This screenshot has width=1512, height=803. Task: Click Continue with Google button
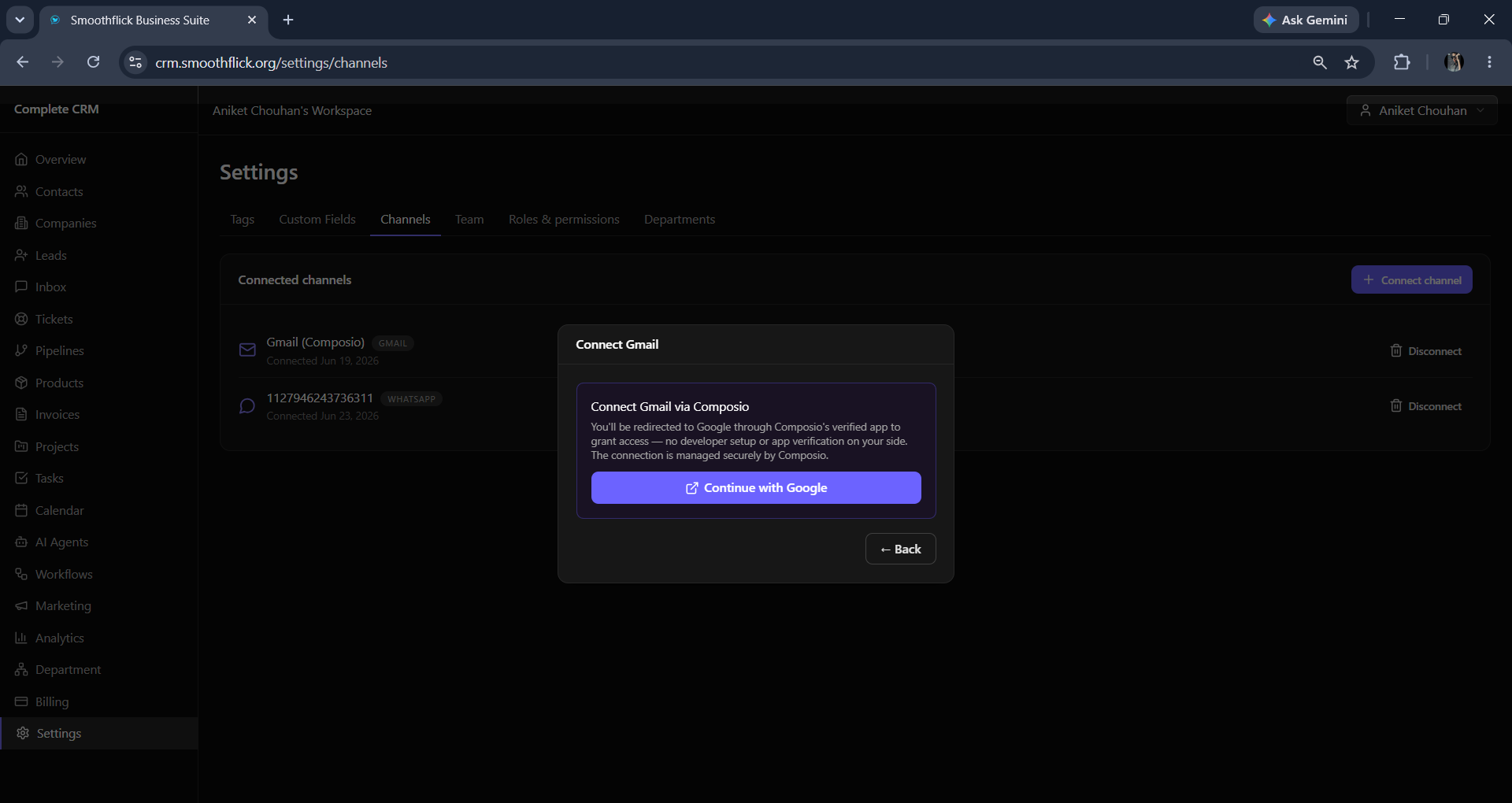[x=756, y=488]
